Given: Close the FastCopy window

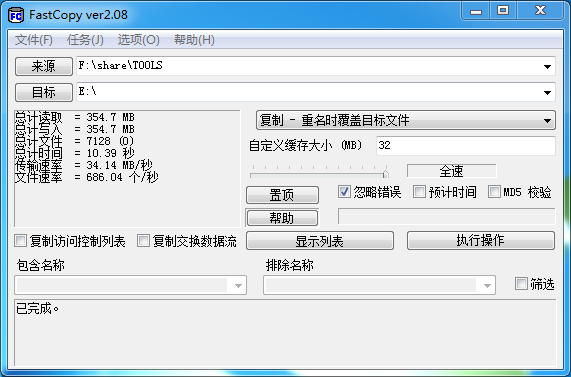Looking at the screenshot, I should pos(541,11).
